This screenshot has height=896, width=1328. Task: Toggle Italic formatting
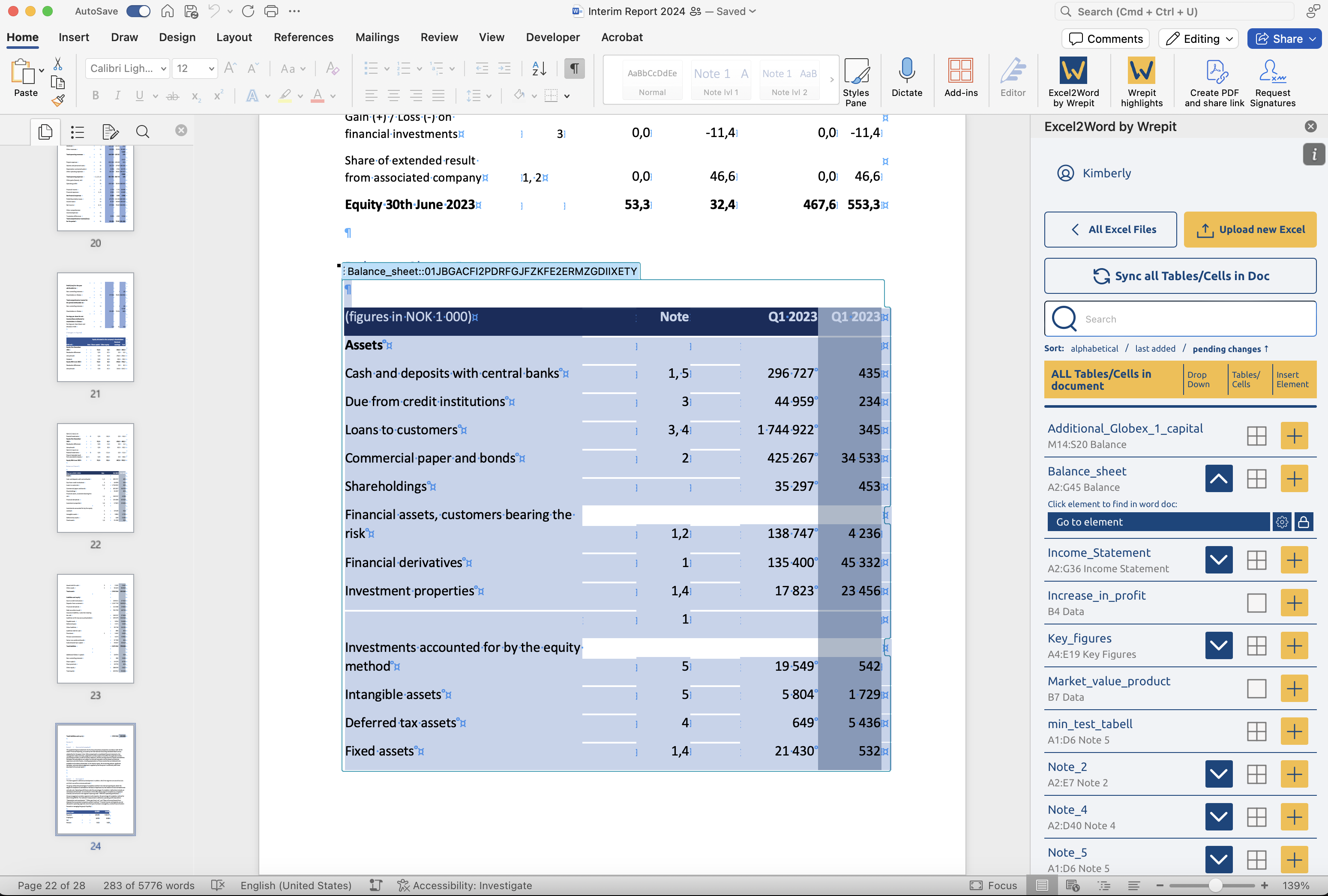117,96
